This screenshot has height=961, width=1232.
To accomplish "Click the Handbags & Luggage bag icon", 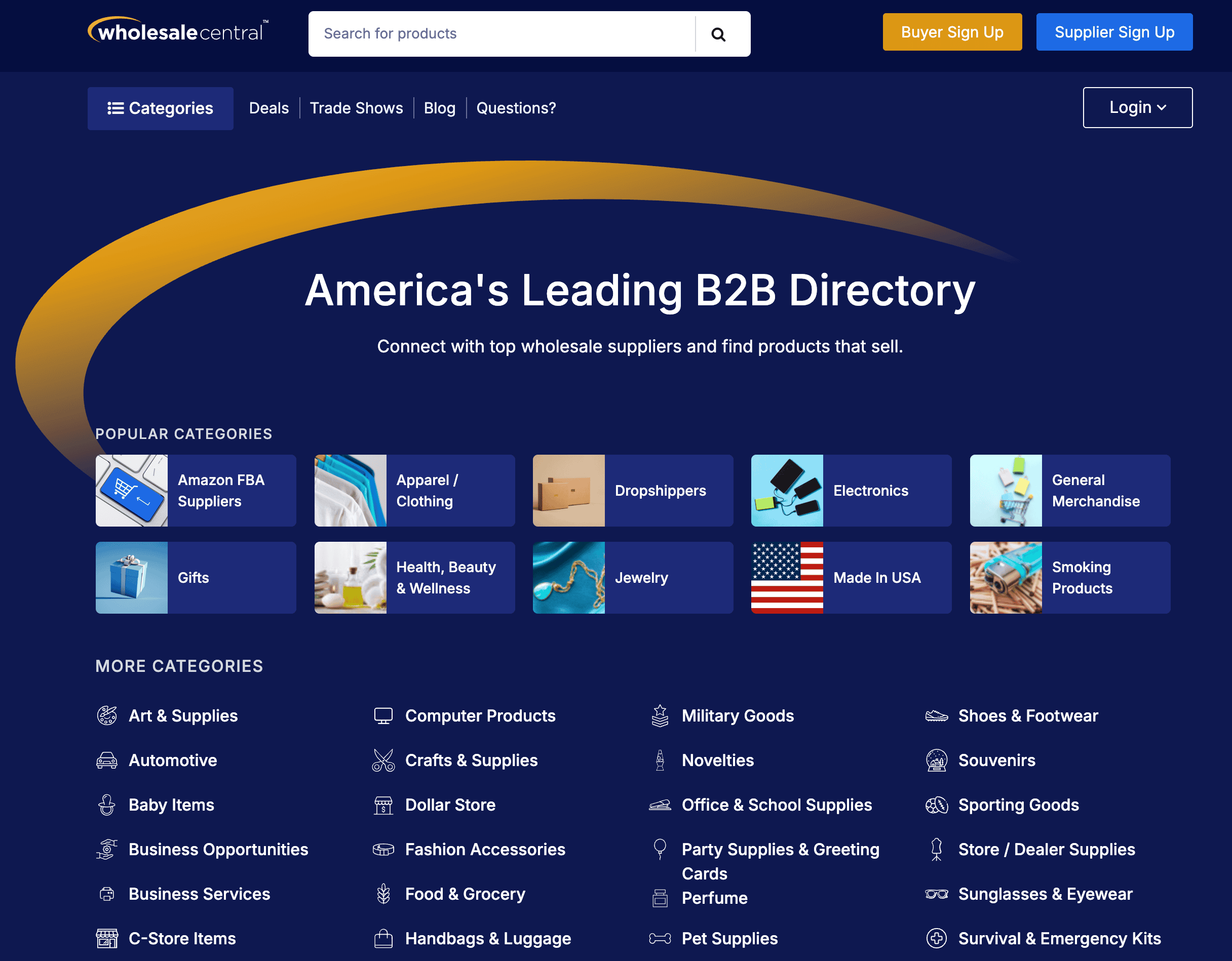I will pos(383,938).
